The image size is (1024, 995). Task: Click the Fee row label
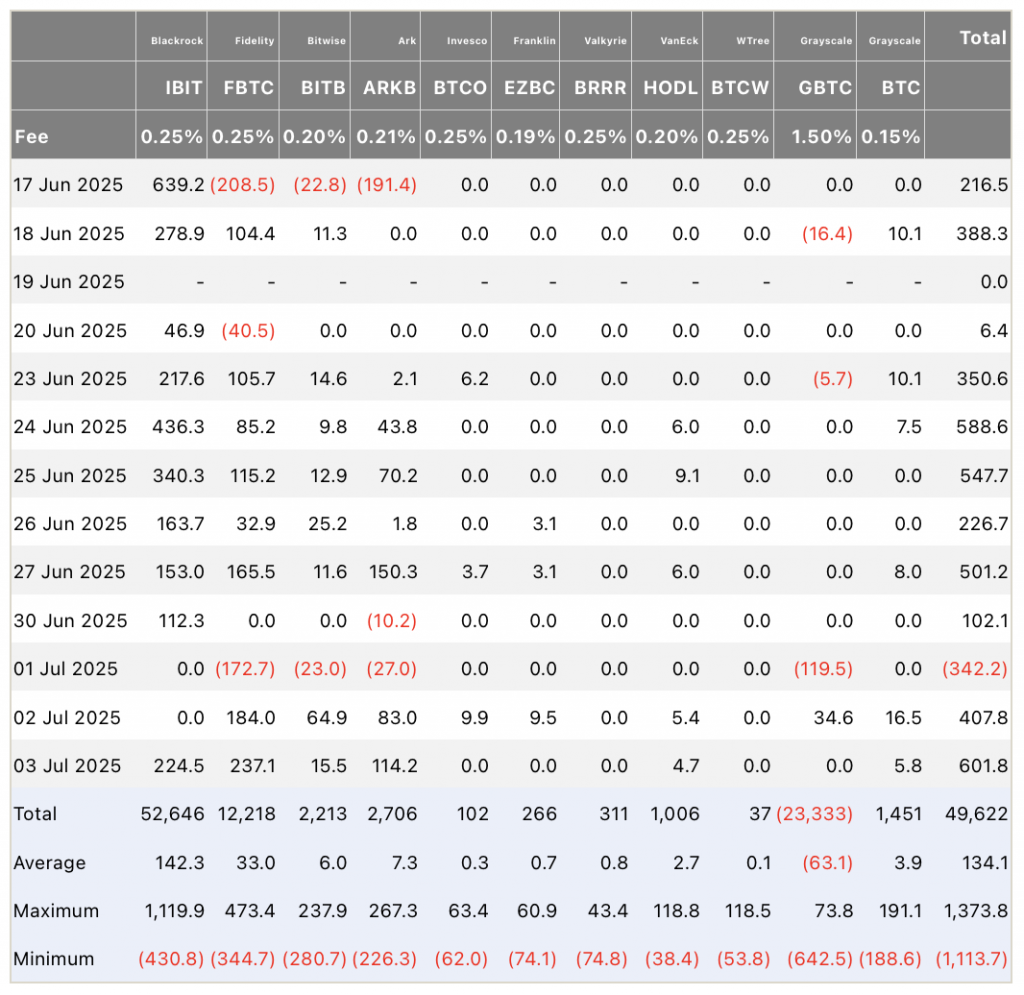[x=31, y=136]
